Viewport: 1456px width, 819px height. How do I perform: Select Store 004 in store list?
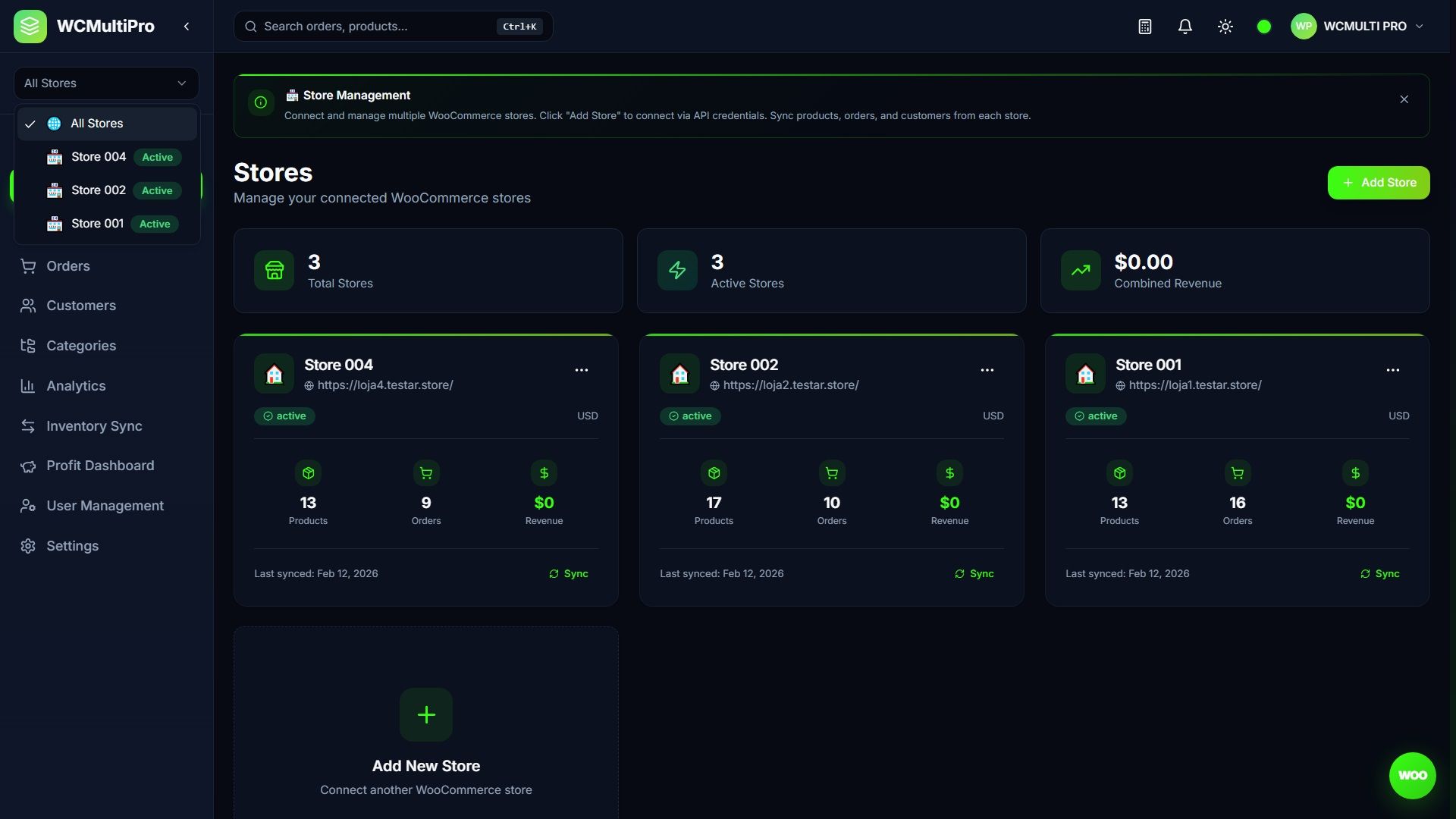[99, 157]
